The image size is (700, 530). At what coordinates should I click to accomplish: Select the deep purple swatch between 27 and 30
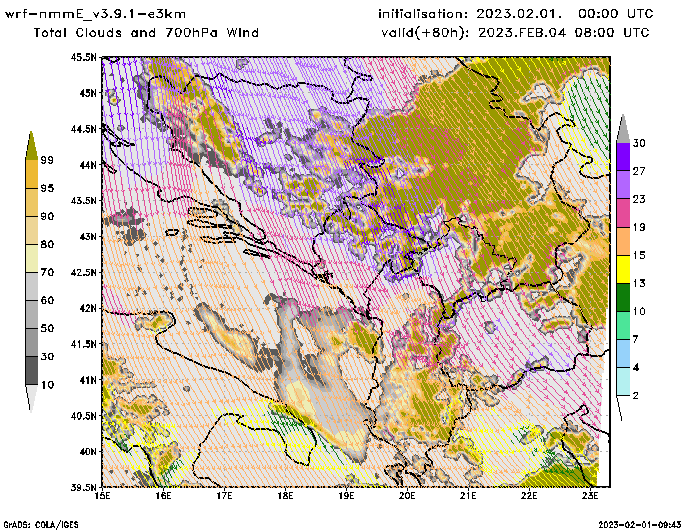pyautogui.click(x=623, y=157)
